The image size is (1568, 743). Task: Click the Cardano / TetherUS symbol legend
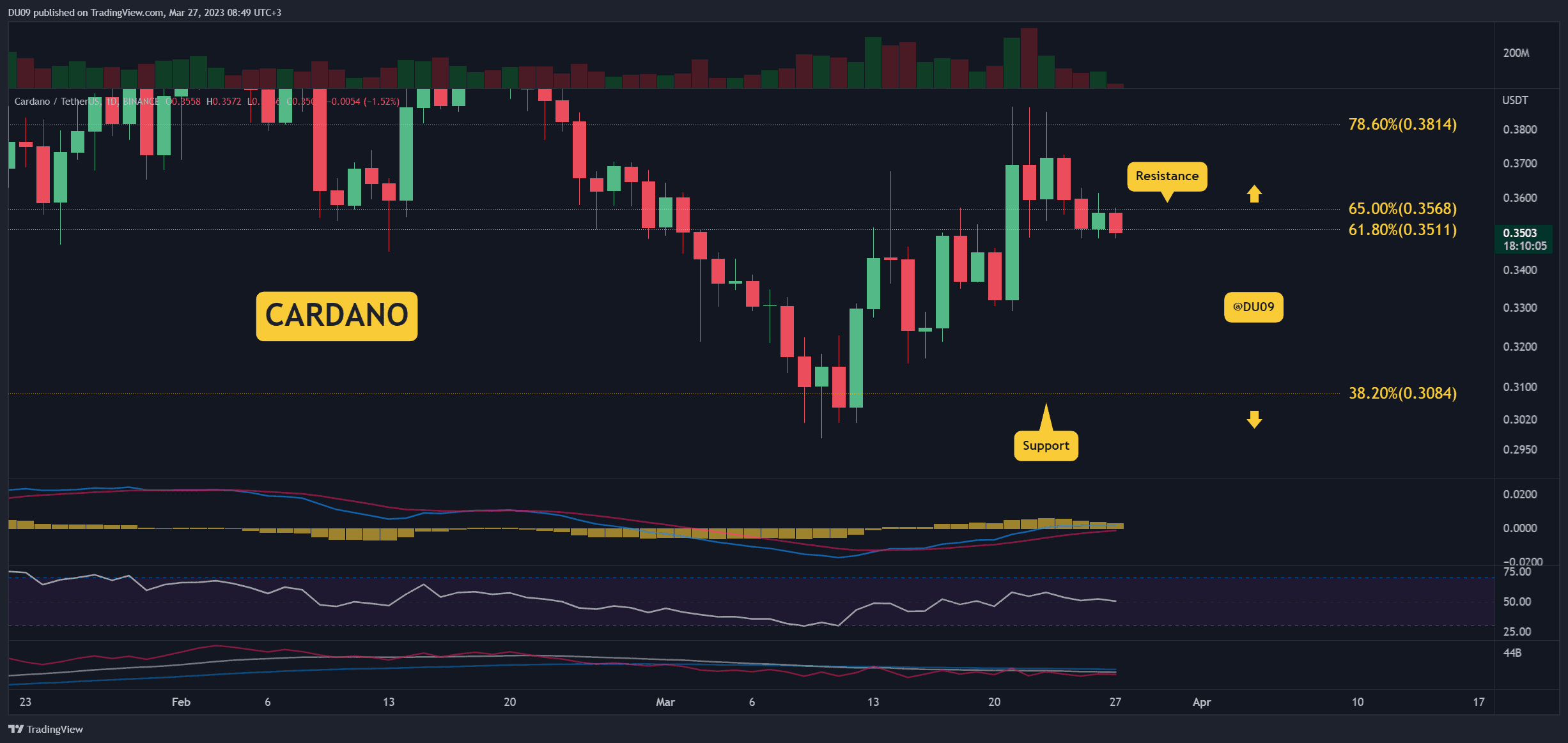click(x=57, y=102)
